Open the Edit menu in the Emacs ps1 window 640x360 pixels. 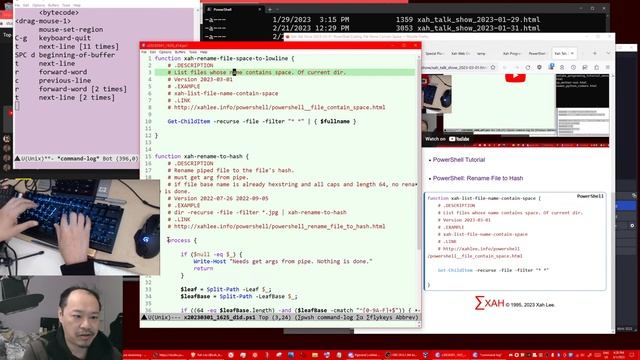(153, 52)
